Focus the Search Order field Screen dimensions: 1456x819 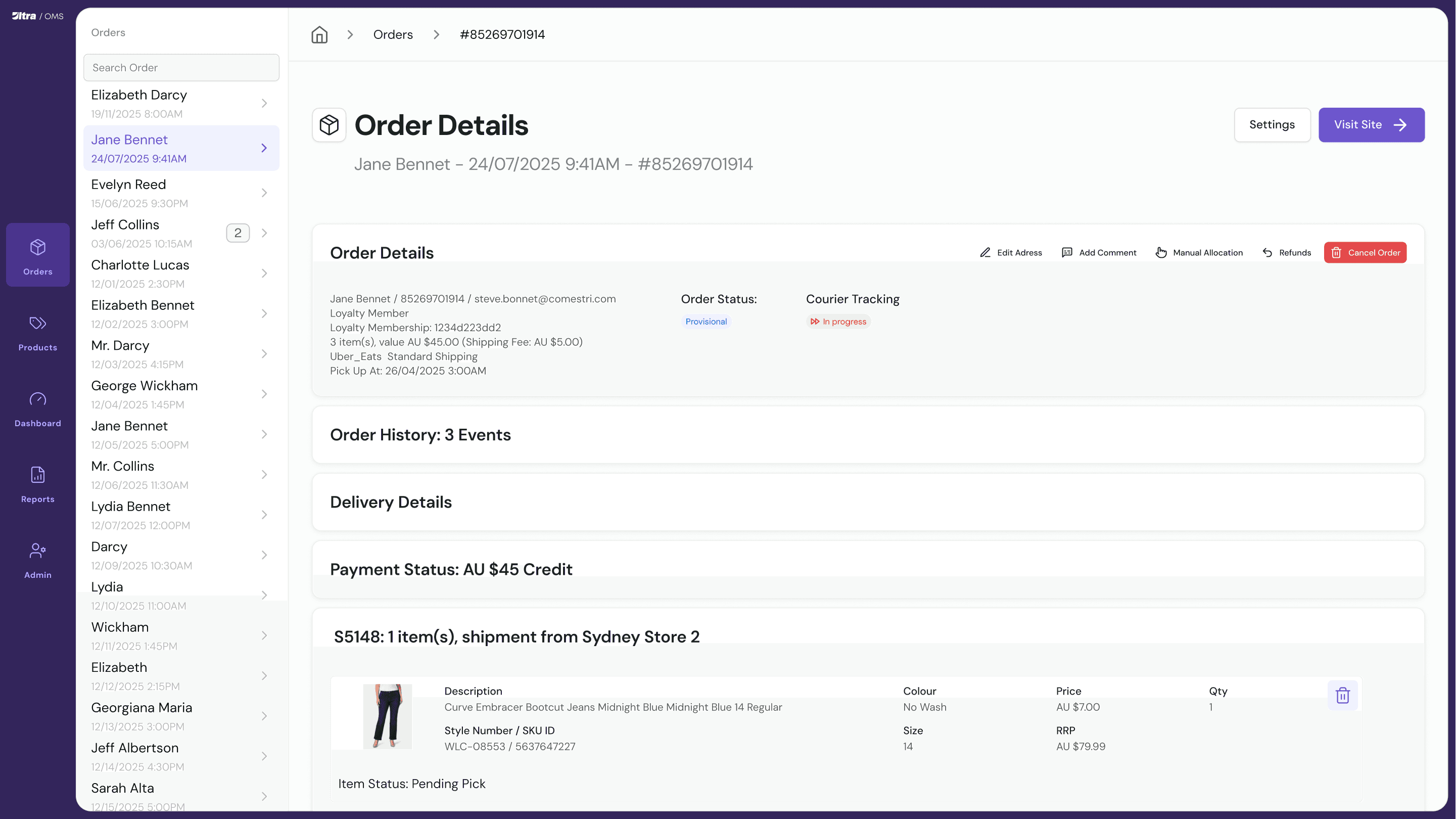click(181, 68)
